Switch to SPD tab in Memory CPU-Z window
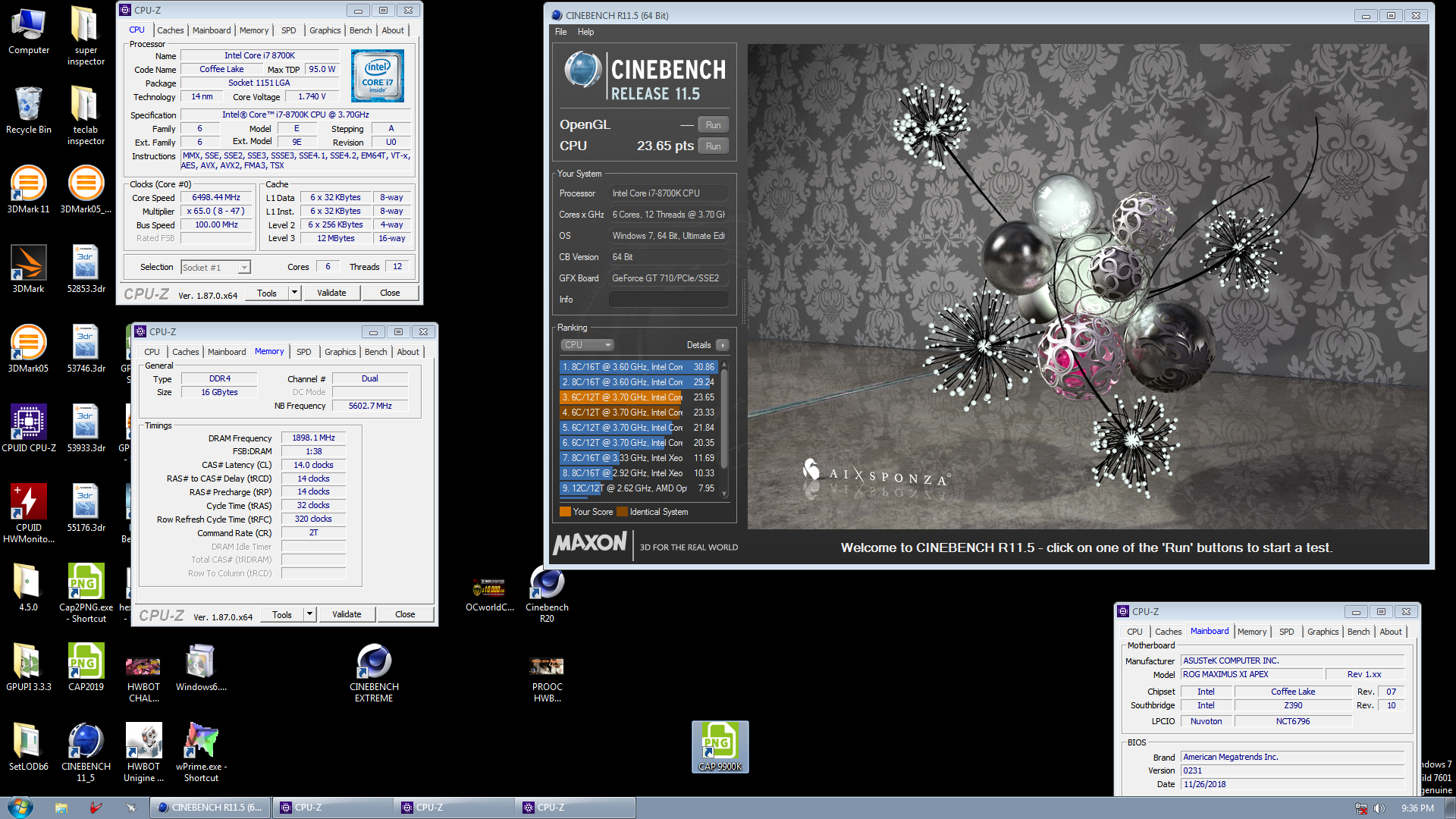Image resolution: width=1456 pixels, height=819 pixels. pos(303,352)
